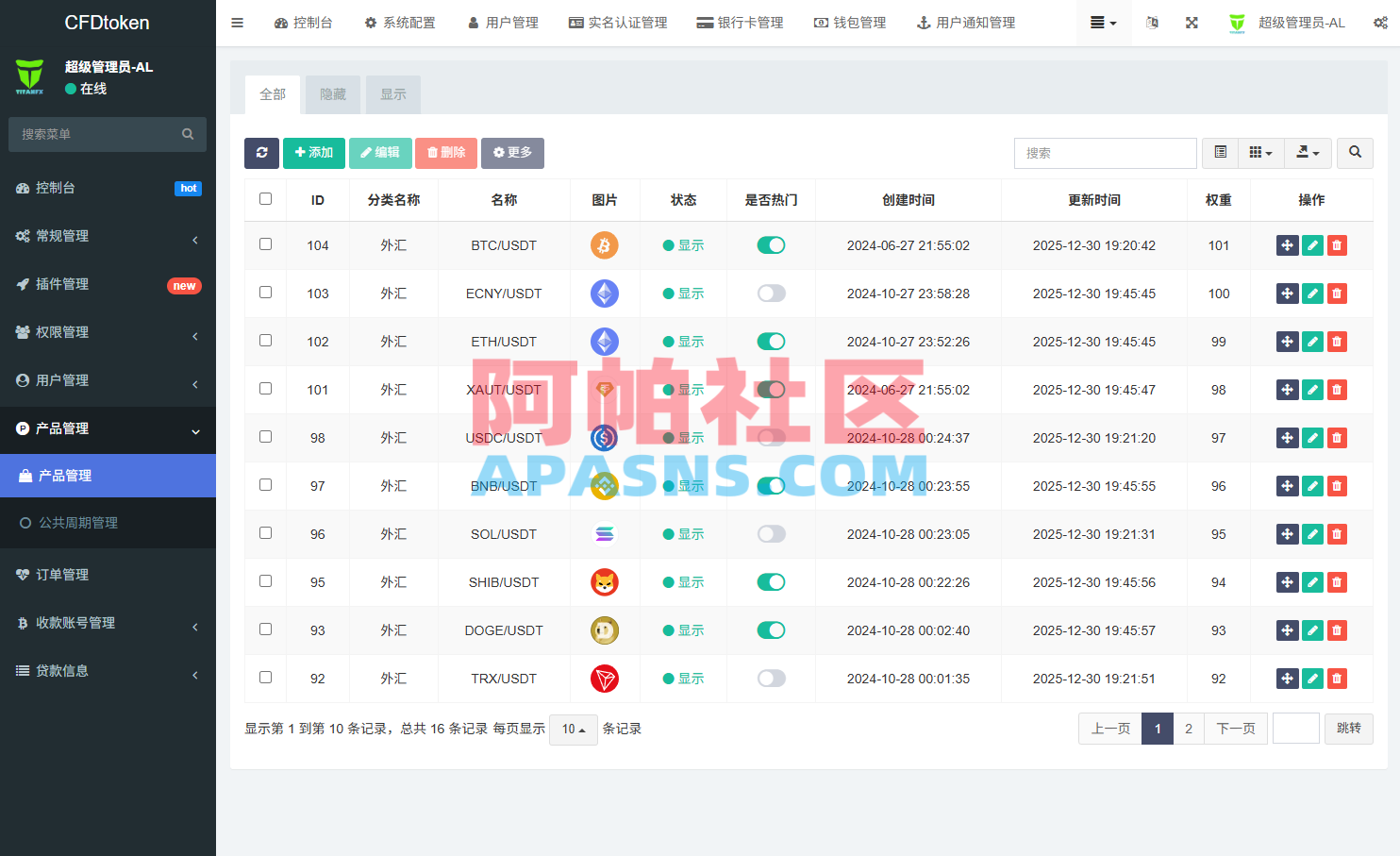
Task: Open the gear settings icon at top right
Action: 1380,23
